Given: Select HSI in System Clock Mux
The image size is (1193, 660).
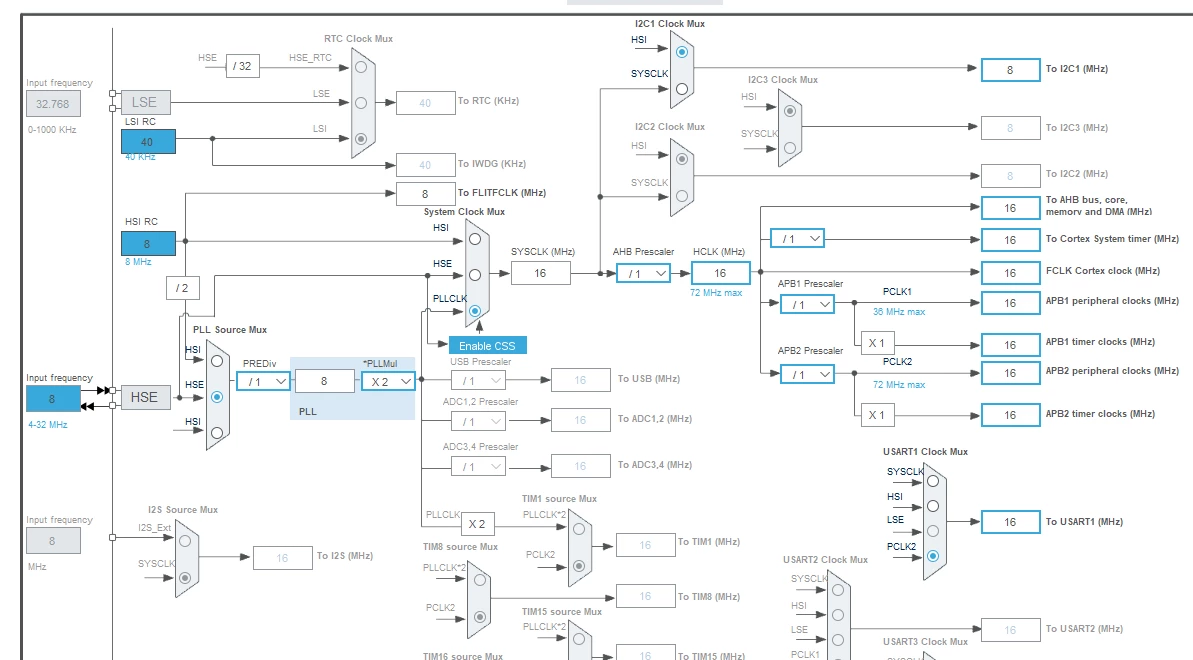Looking at the screenshot, I should 475,239.
